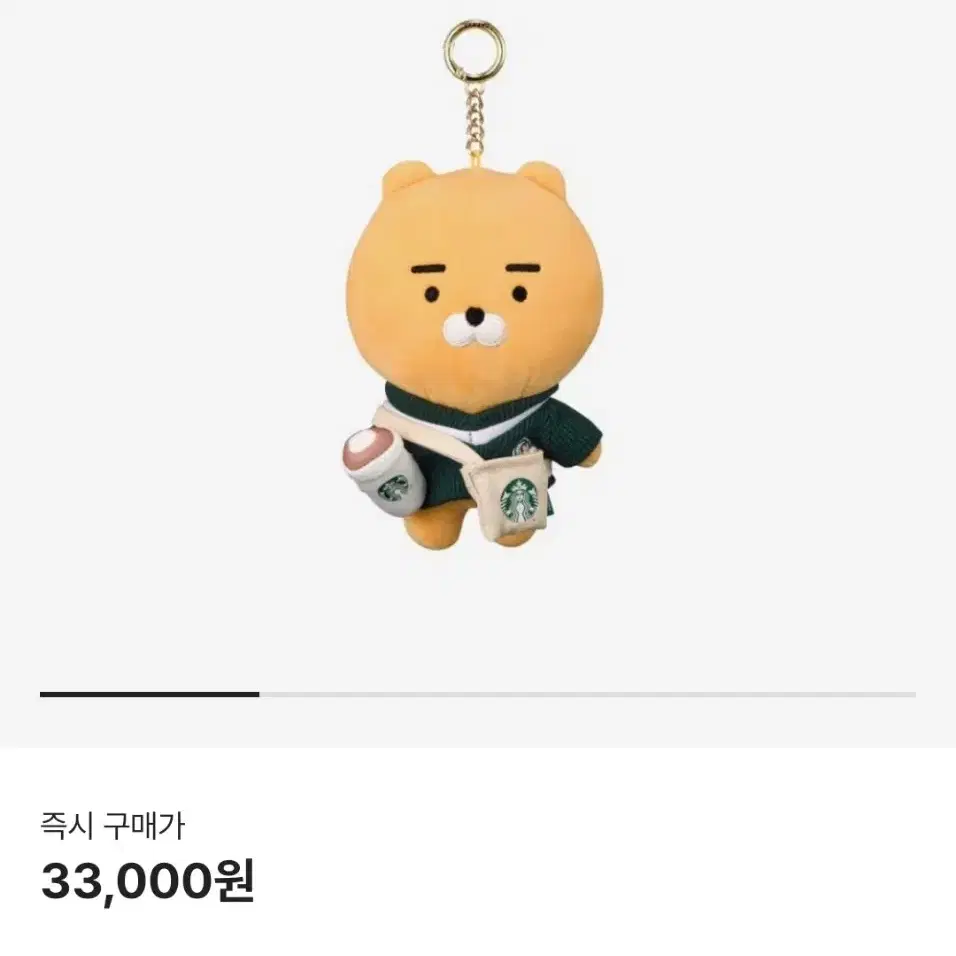Image resolution: width=956 pixels, height=956 pixels.
Task: Click the gold key ring atop the keychain
Action: coord(475,49)
